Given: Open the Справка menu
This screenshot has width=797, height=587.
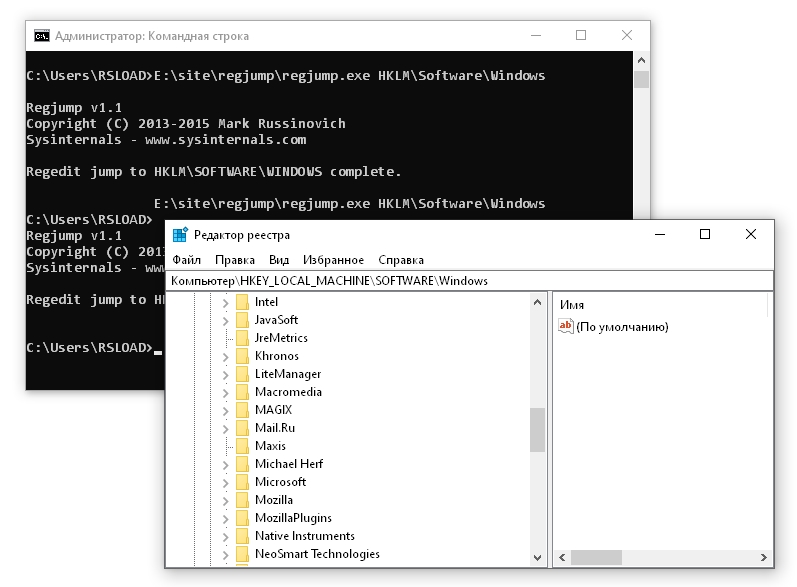Looking at the screenshot, I should tap(401, 260).
